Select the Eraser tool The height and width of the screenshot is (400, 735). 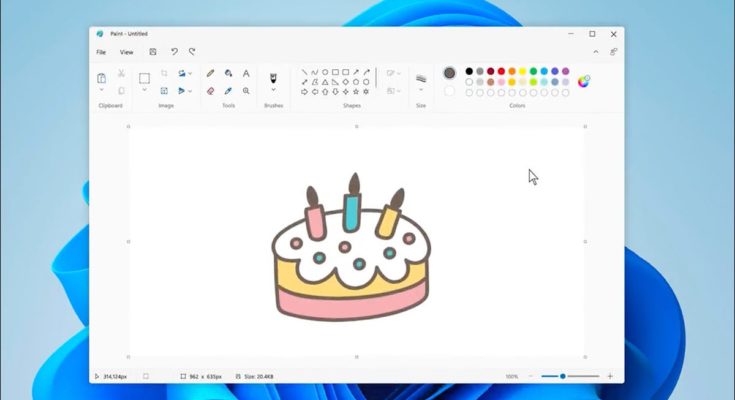[210, 91]
